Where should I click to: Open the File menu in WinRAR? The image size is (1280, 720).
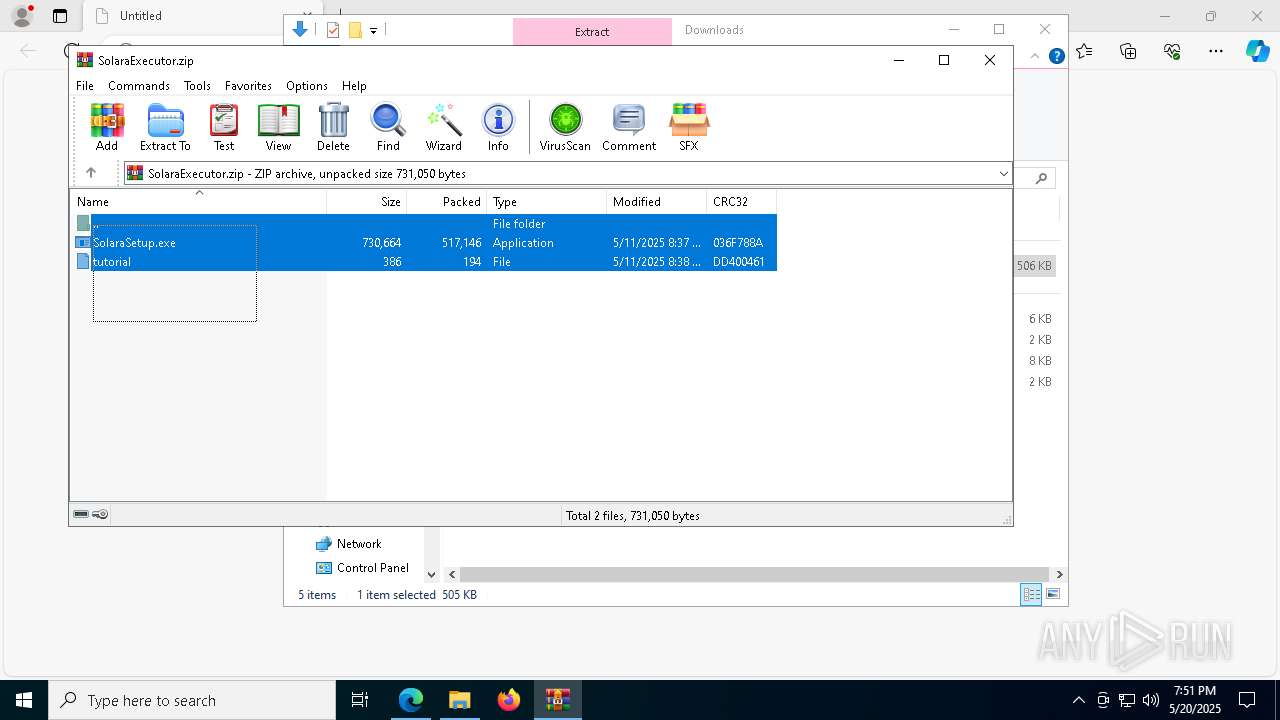click(85, 86)
